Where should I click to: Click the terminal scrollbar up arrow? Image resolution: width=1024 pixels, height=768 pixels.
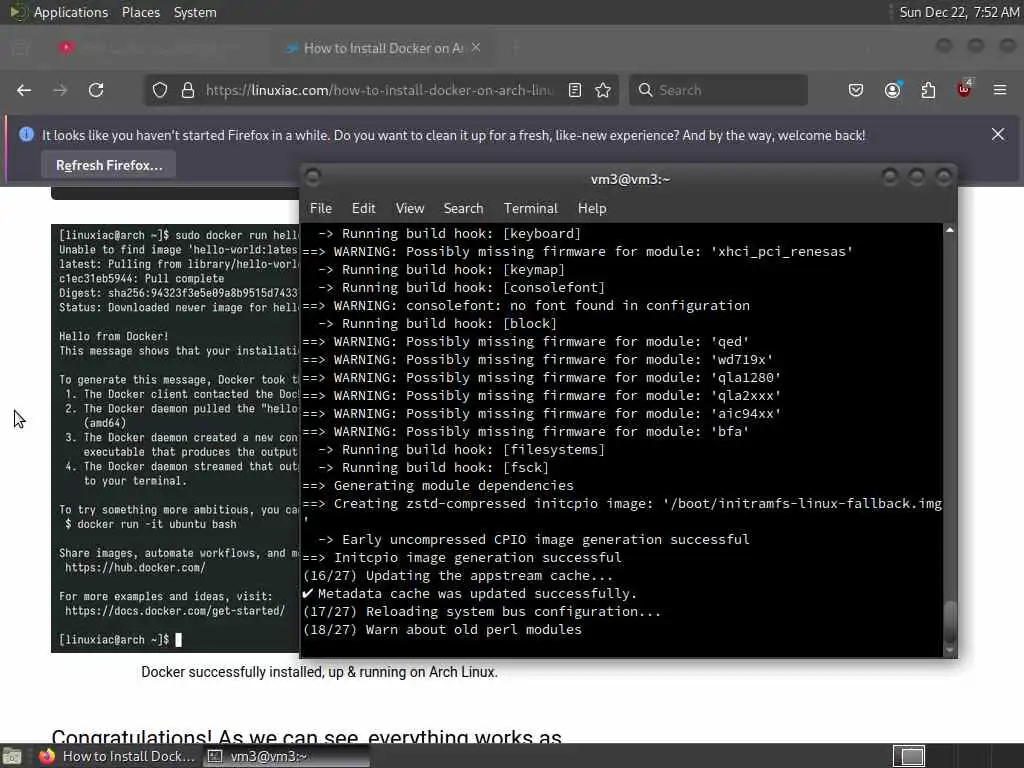tap(950, 230)
